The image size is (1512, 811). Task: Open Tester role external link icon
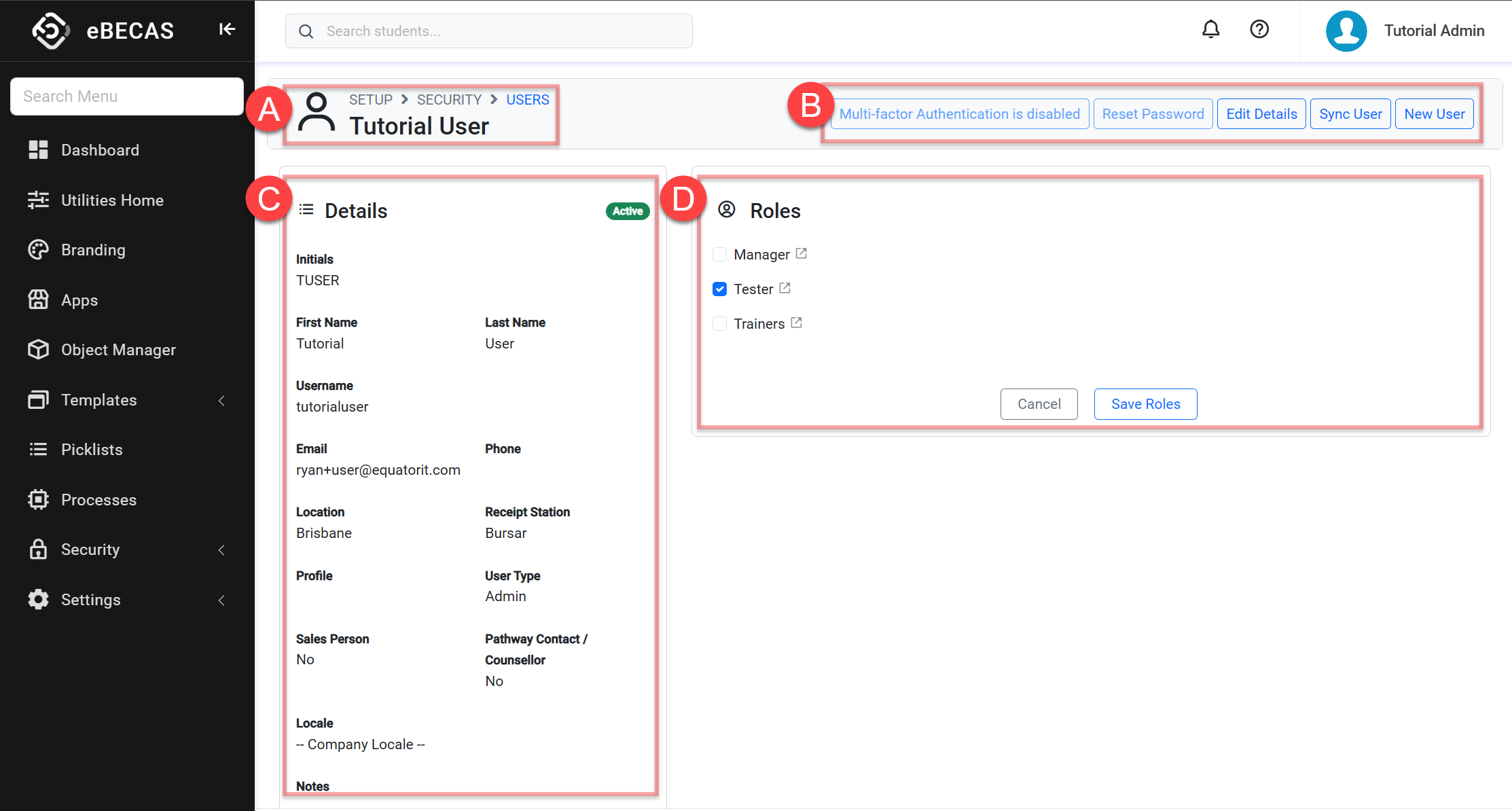[x=785, y=288]
